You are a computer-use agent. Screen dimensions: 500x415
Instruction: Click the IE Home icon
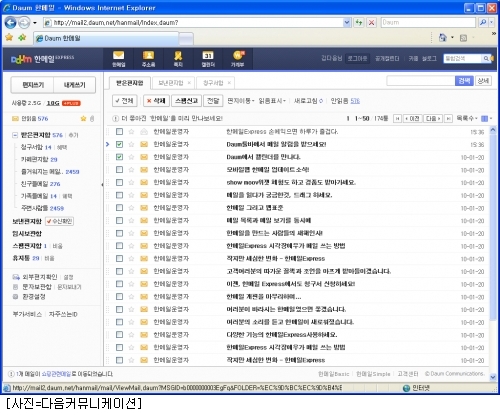coord(443,38)
